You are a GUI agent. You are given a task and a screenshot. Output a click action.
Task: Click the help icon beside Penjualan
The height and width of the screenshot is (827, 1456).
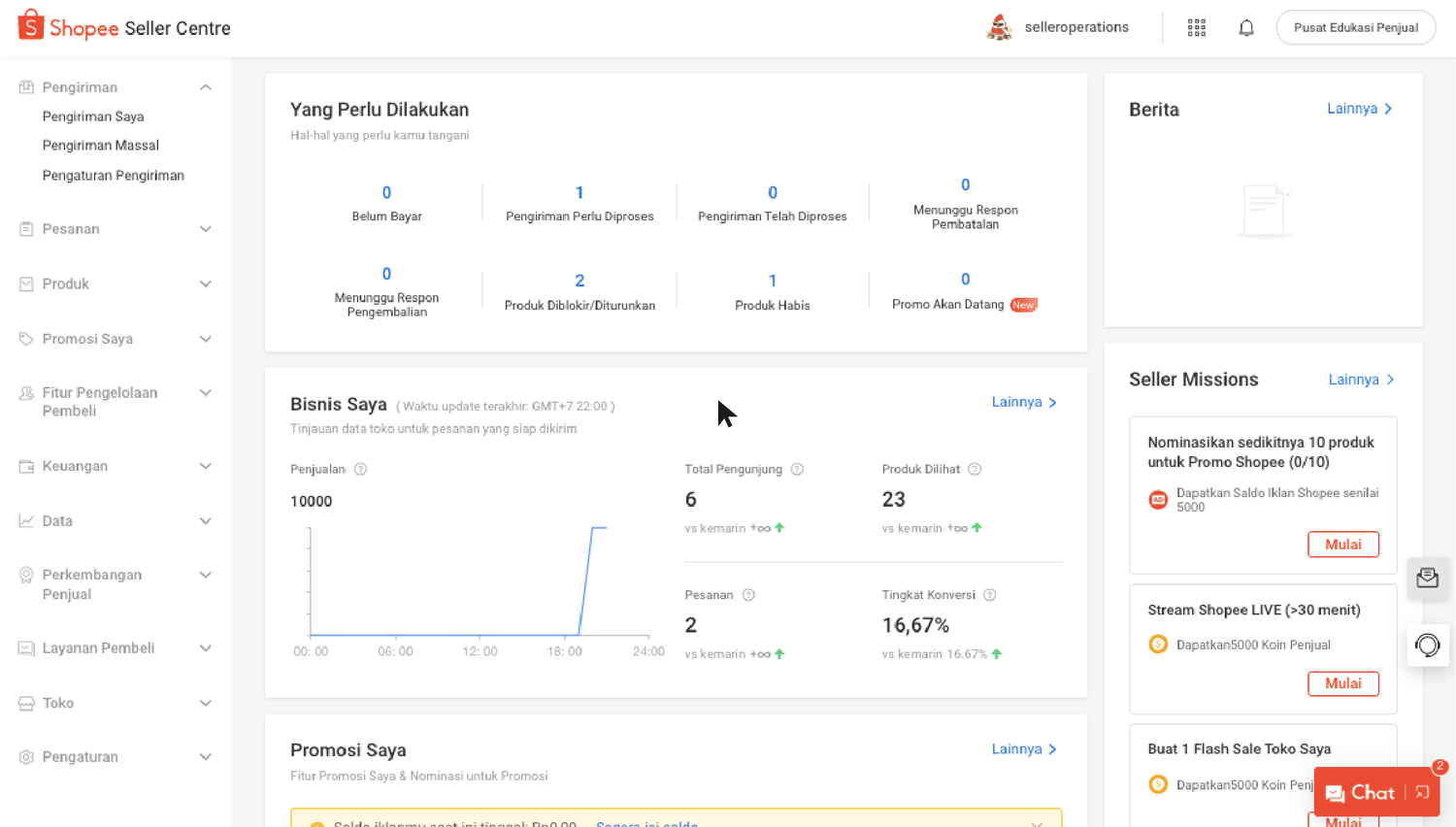[x=360, y=470]
